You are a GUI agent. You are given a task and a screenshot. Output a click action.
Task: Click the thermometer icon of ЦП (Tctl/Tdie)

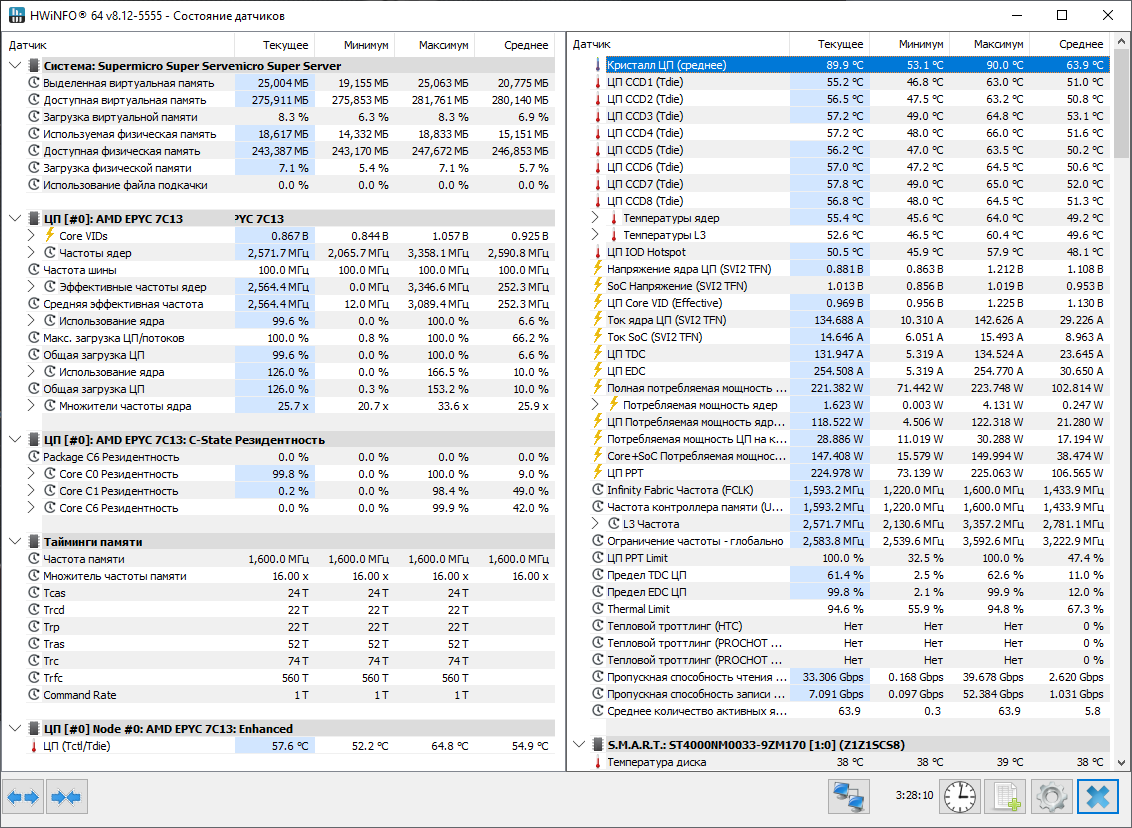click(x=33, y=746)
